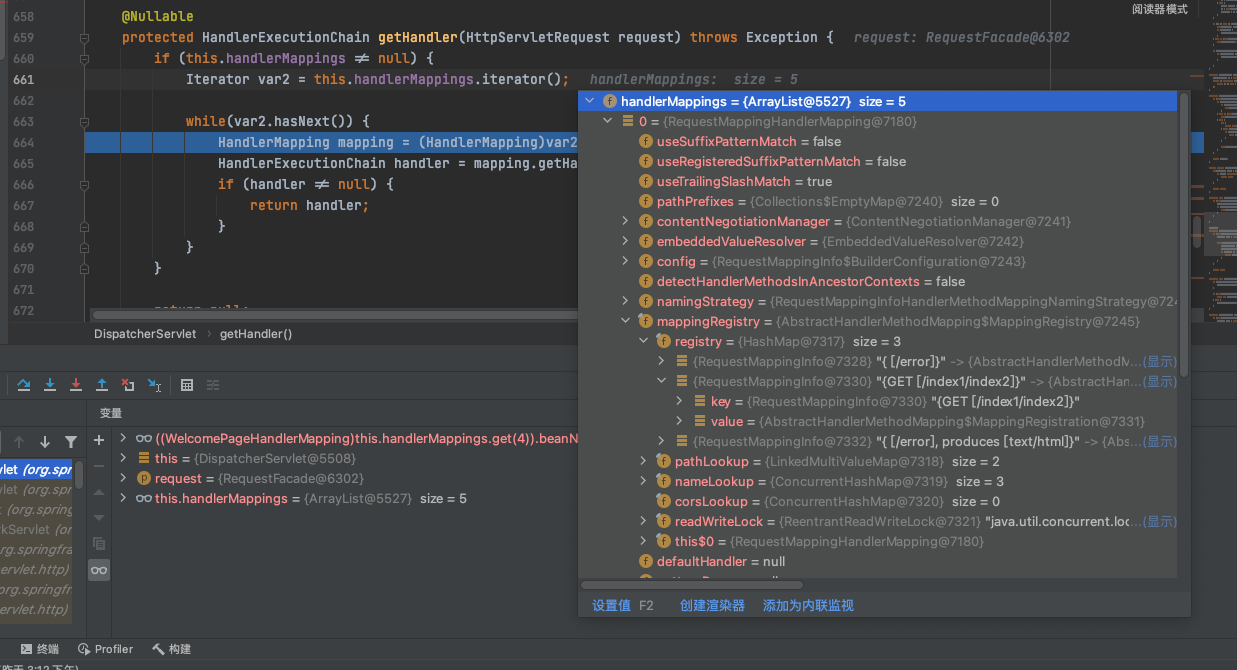Expand the key RequestMappingInfo@7330 node
This screenshot has height=670, width=1237.
click(680, 401)
